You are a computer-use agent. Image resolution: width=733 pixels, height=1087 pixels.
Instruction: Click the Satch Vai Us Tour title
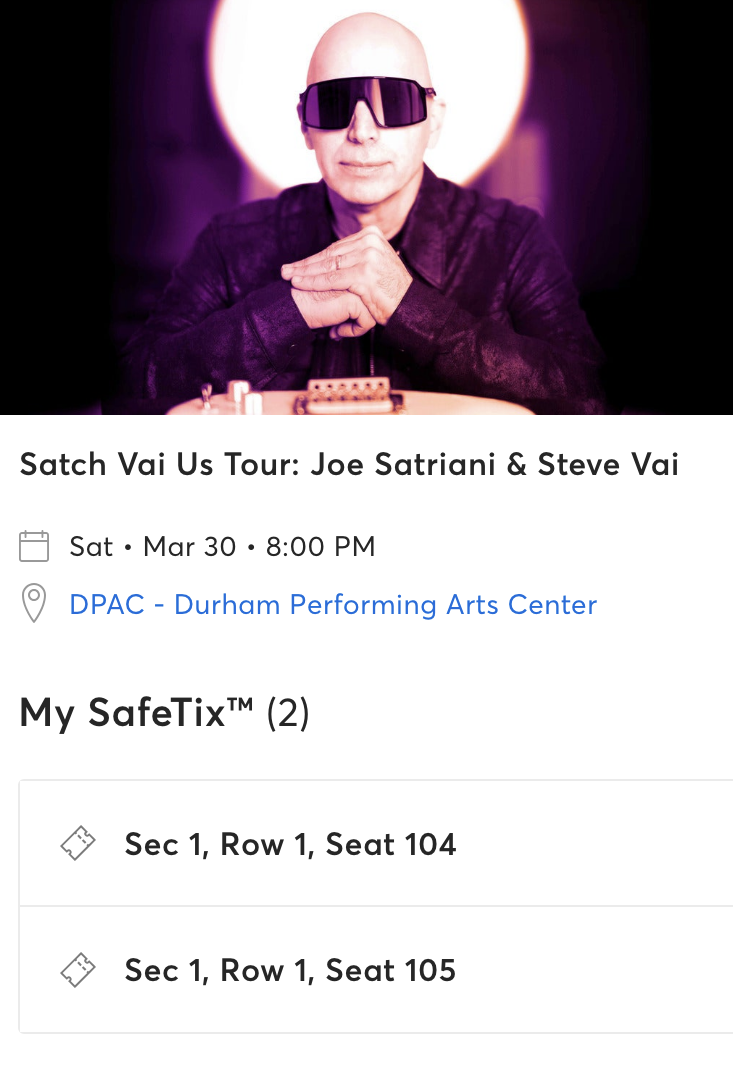tap(348, 463)
